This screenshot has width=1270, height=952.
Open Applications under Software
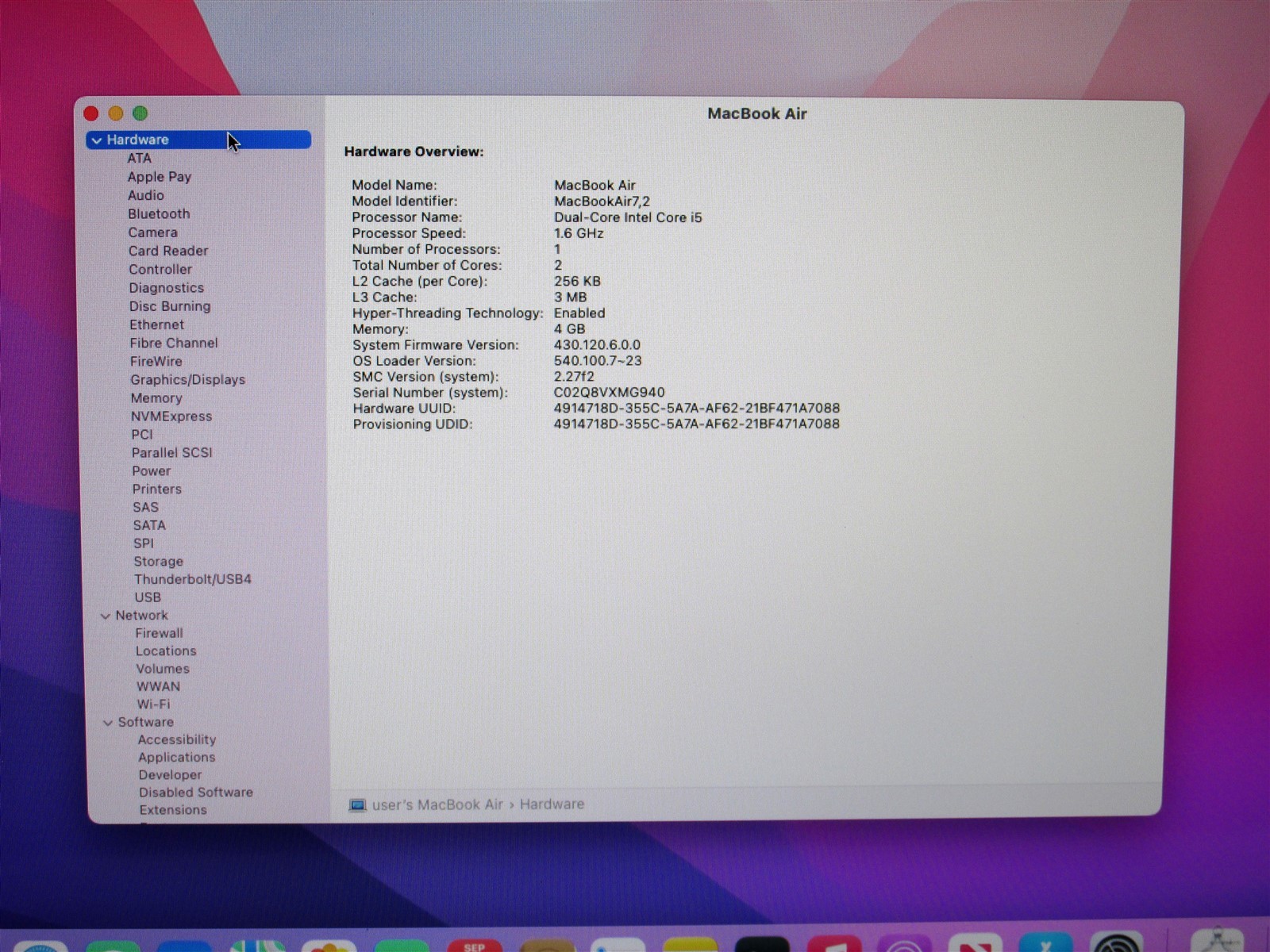(x=176, y=758)
